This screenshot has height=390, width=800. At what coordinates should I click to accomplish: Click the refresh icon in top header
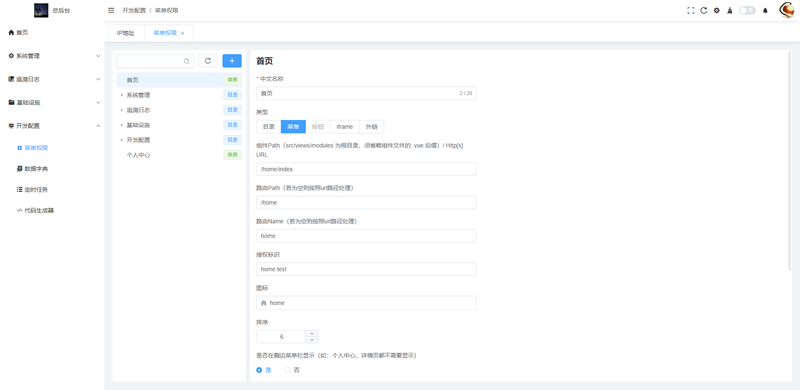coord(704,10)
